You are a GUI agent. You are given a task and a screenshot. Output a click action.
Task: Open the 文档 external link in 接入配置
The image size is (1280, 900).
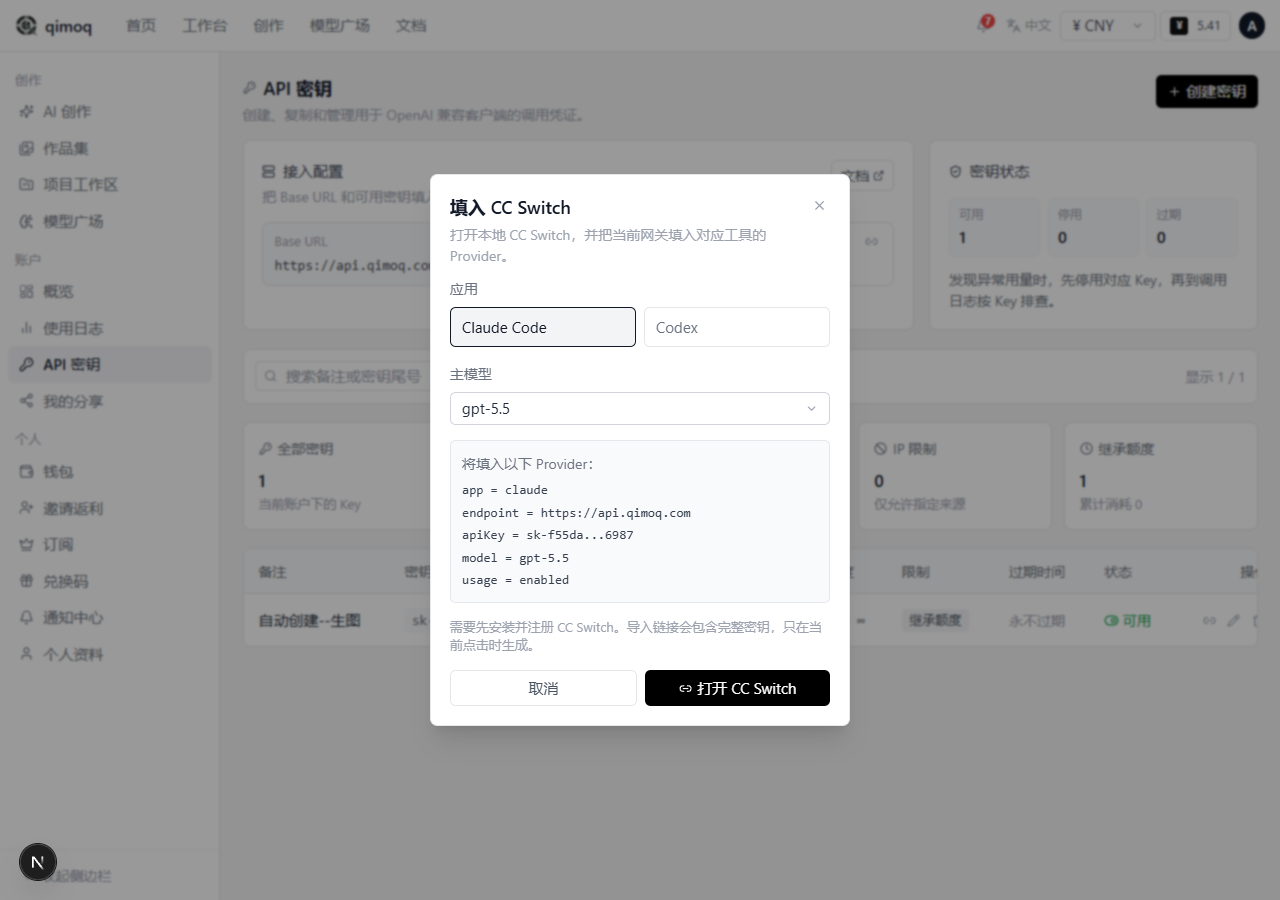[x=863, y=175]
